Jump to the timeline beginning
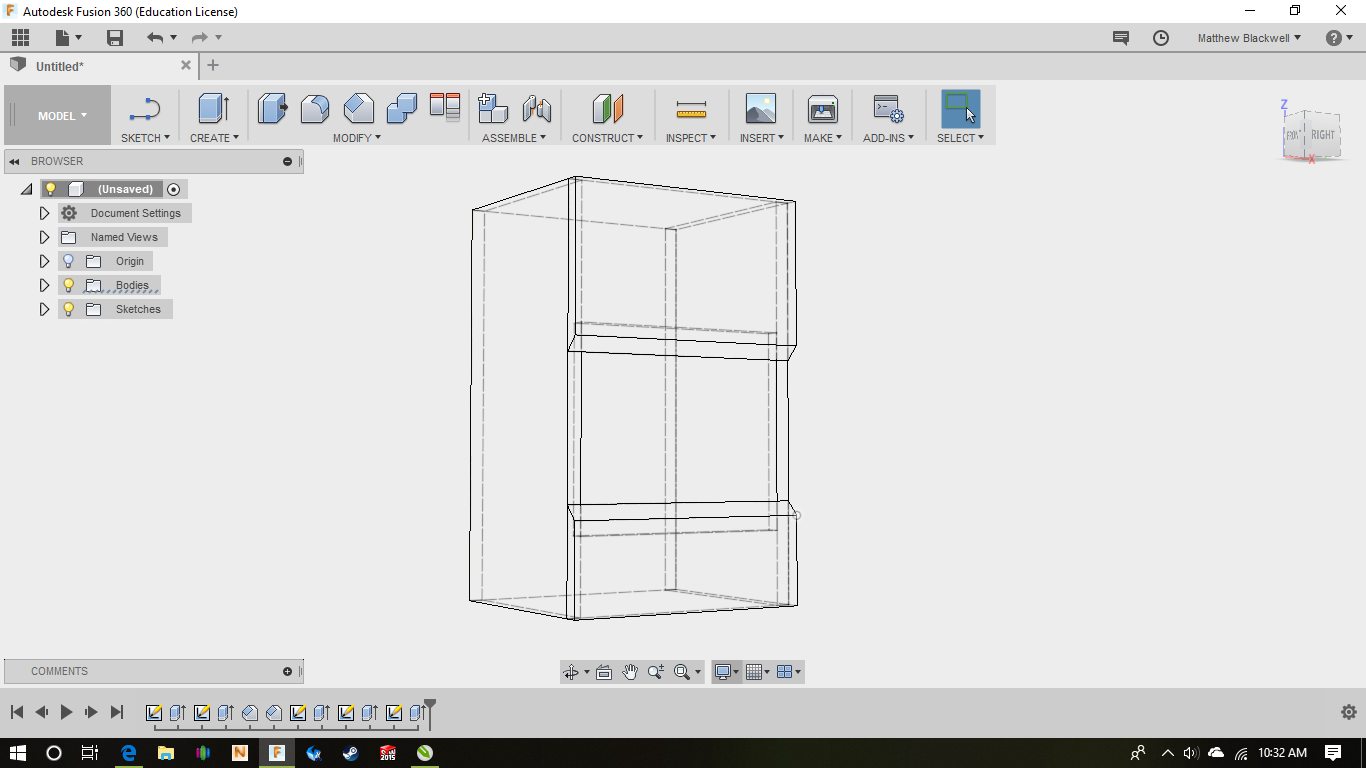This screenshot has width=1366, height=768. (17, 712)
